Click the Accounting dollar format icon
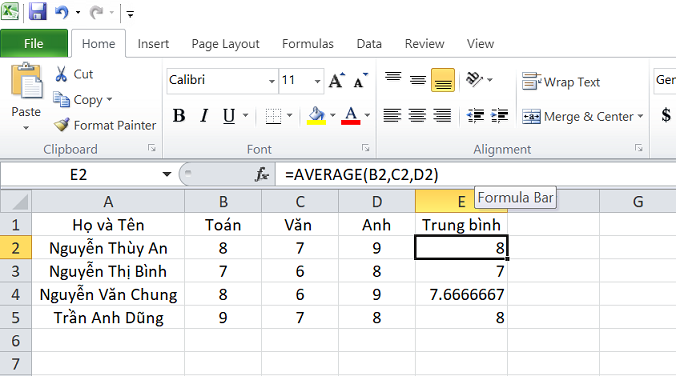This screenshot has width=676, height=376. [x=666, y=115]
